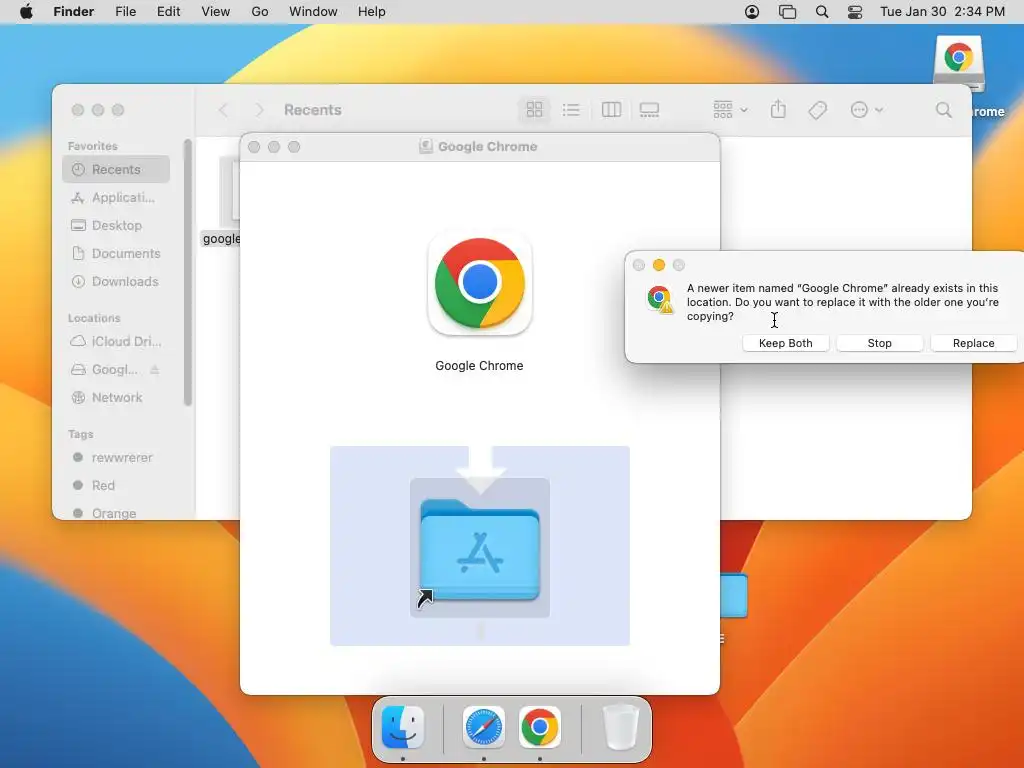The image size is (1024, 768).
Task: Click the Applications folder shortcut icon
Action: 479,549
